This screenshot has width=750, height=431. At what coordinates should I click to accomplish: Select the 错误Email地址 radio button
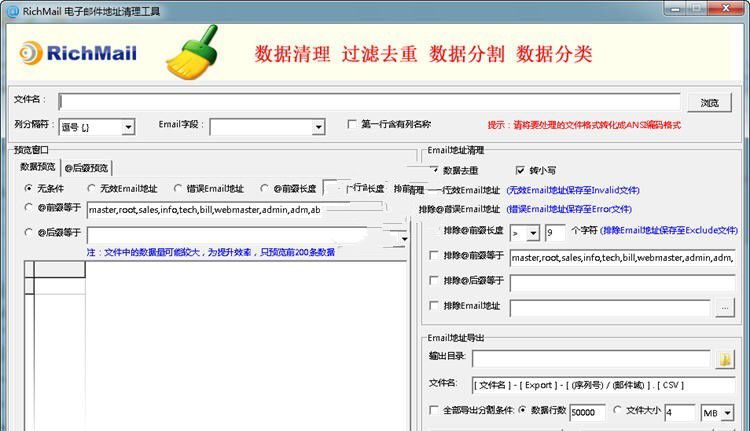[178, 188]
